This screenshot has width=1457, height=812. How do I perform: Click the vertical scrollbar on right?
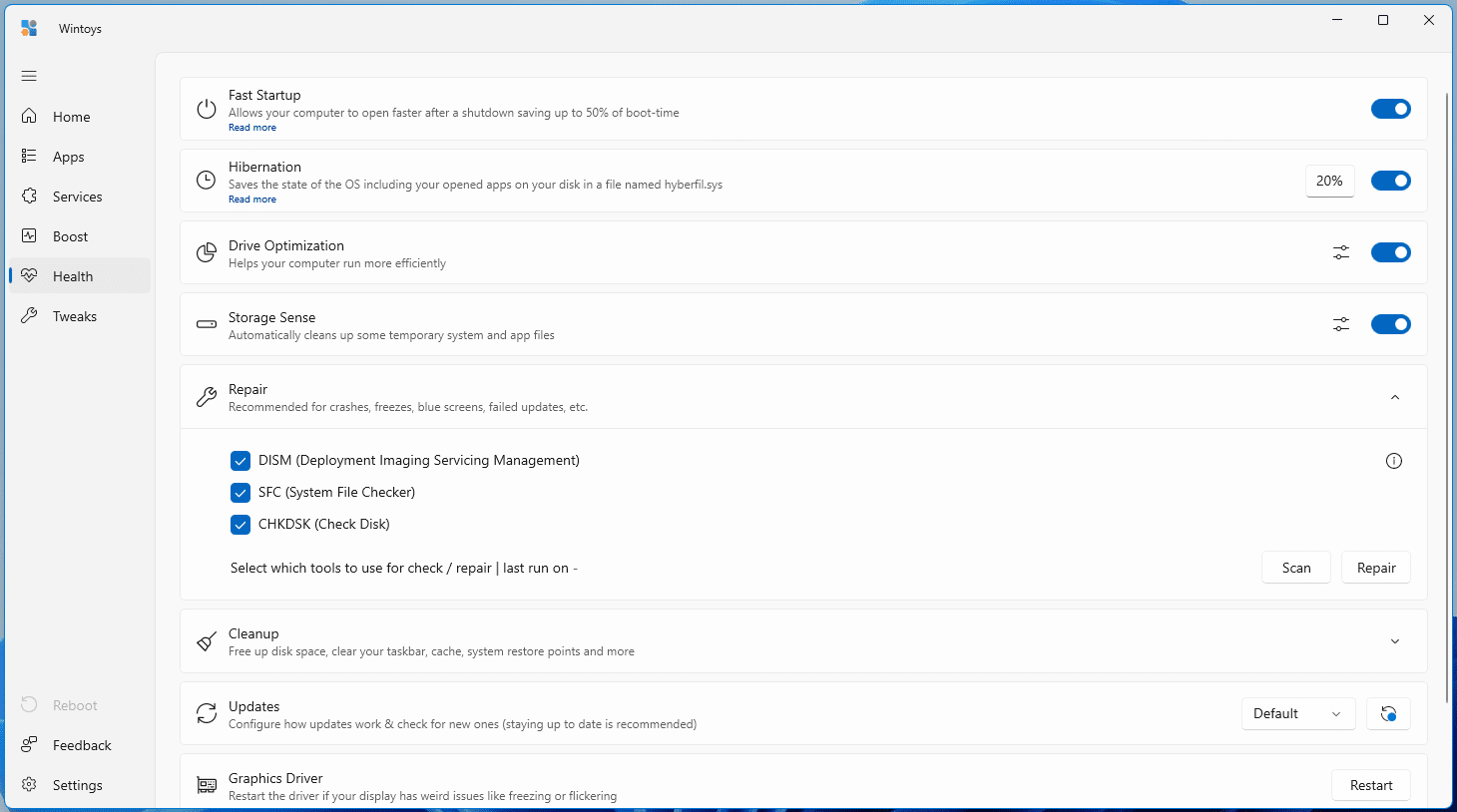1447,399
